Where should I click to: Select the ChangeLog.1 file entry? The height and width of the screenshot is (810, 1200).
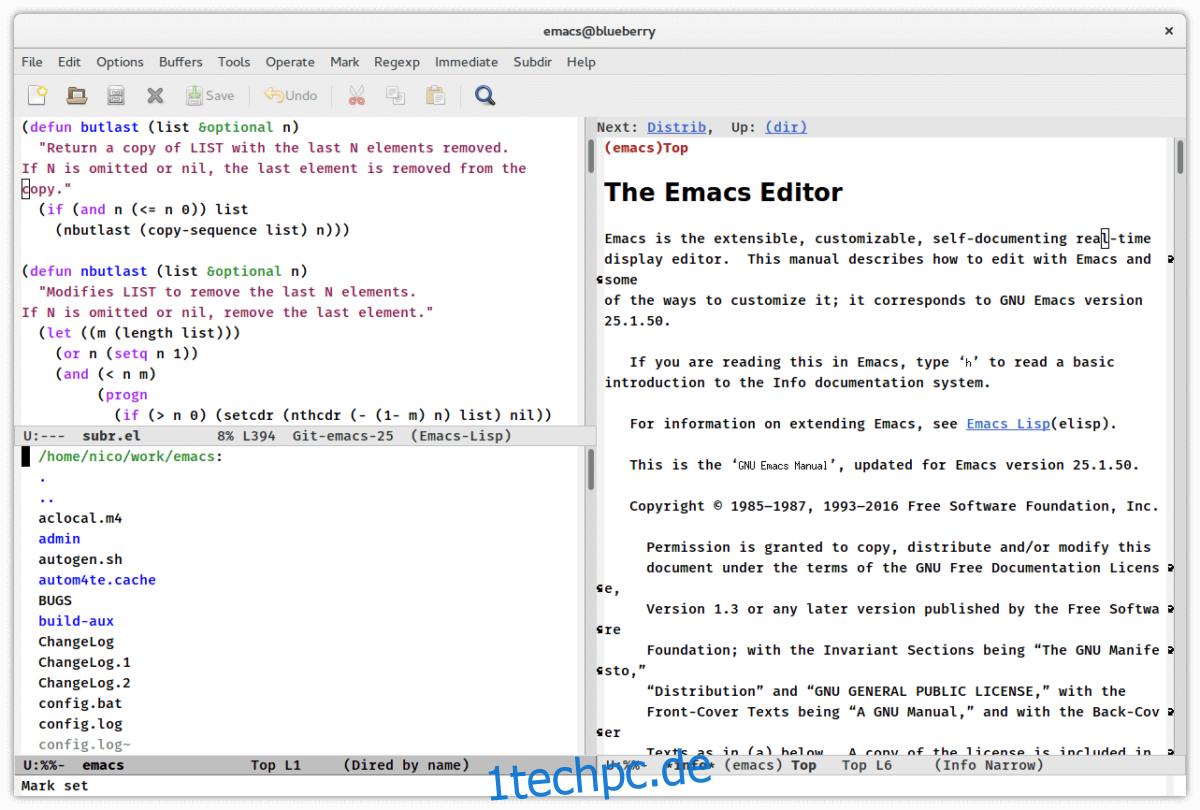(x=84, y=662)
